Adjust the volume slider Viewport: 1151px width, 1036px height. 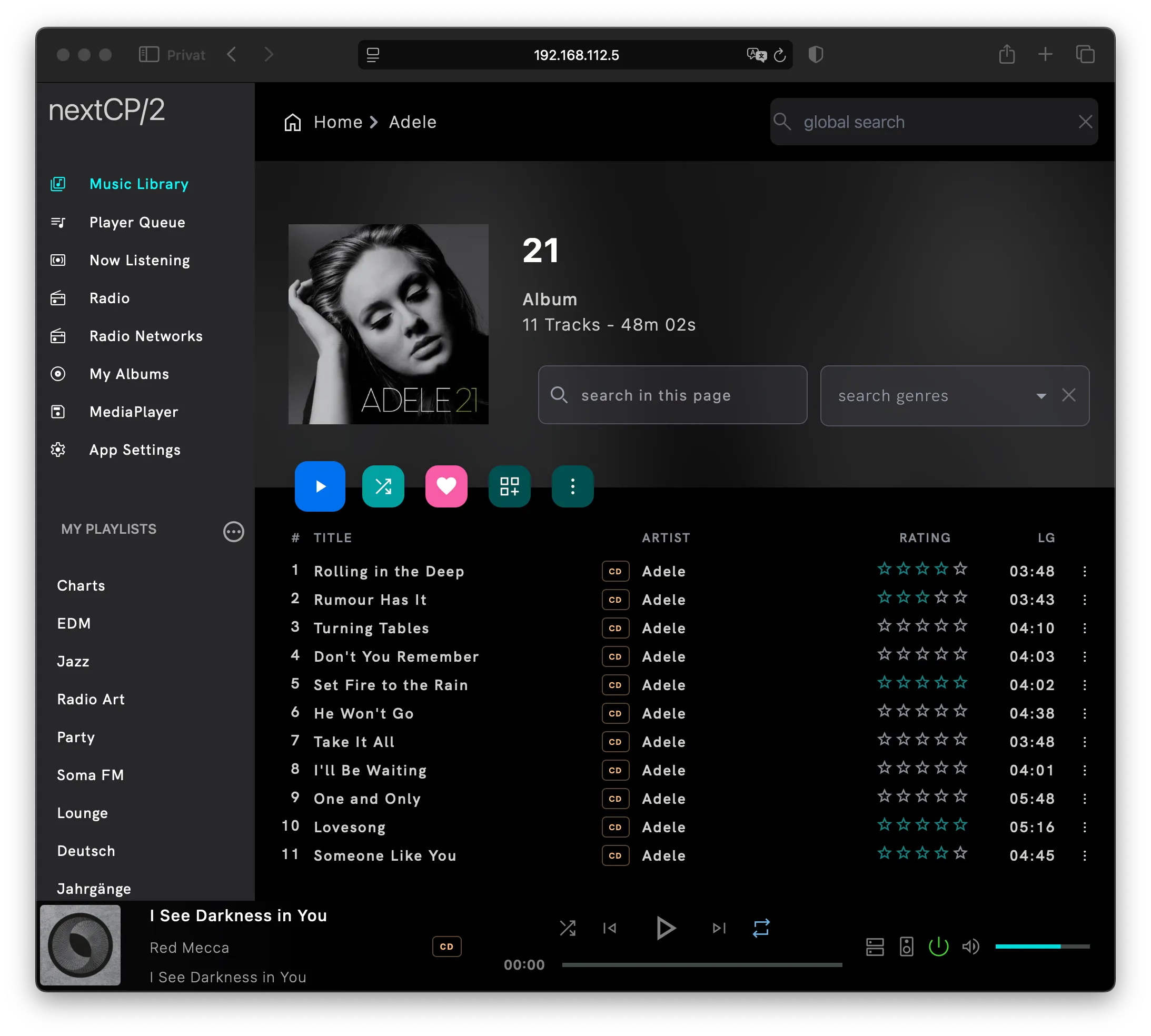tap(1041, 946)
